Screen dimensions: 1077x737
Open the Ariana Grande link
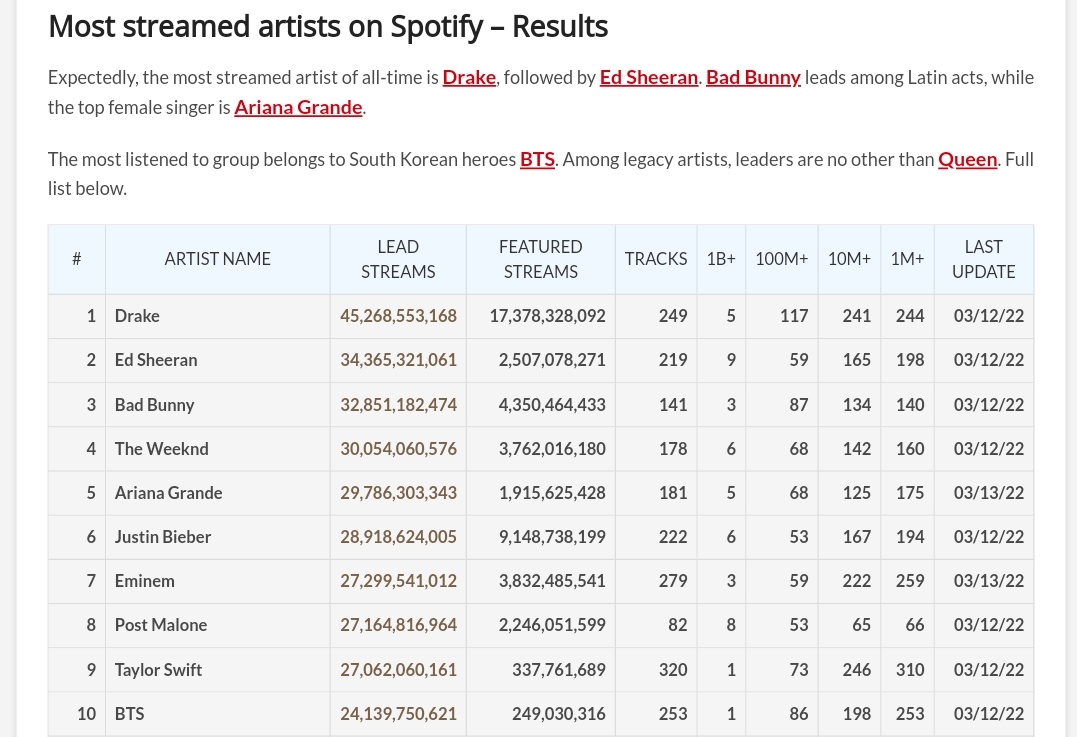(298, 108)
